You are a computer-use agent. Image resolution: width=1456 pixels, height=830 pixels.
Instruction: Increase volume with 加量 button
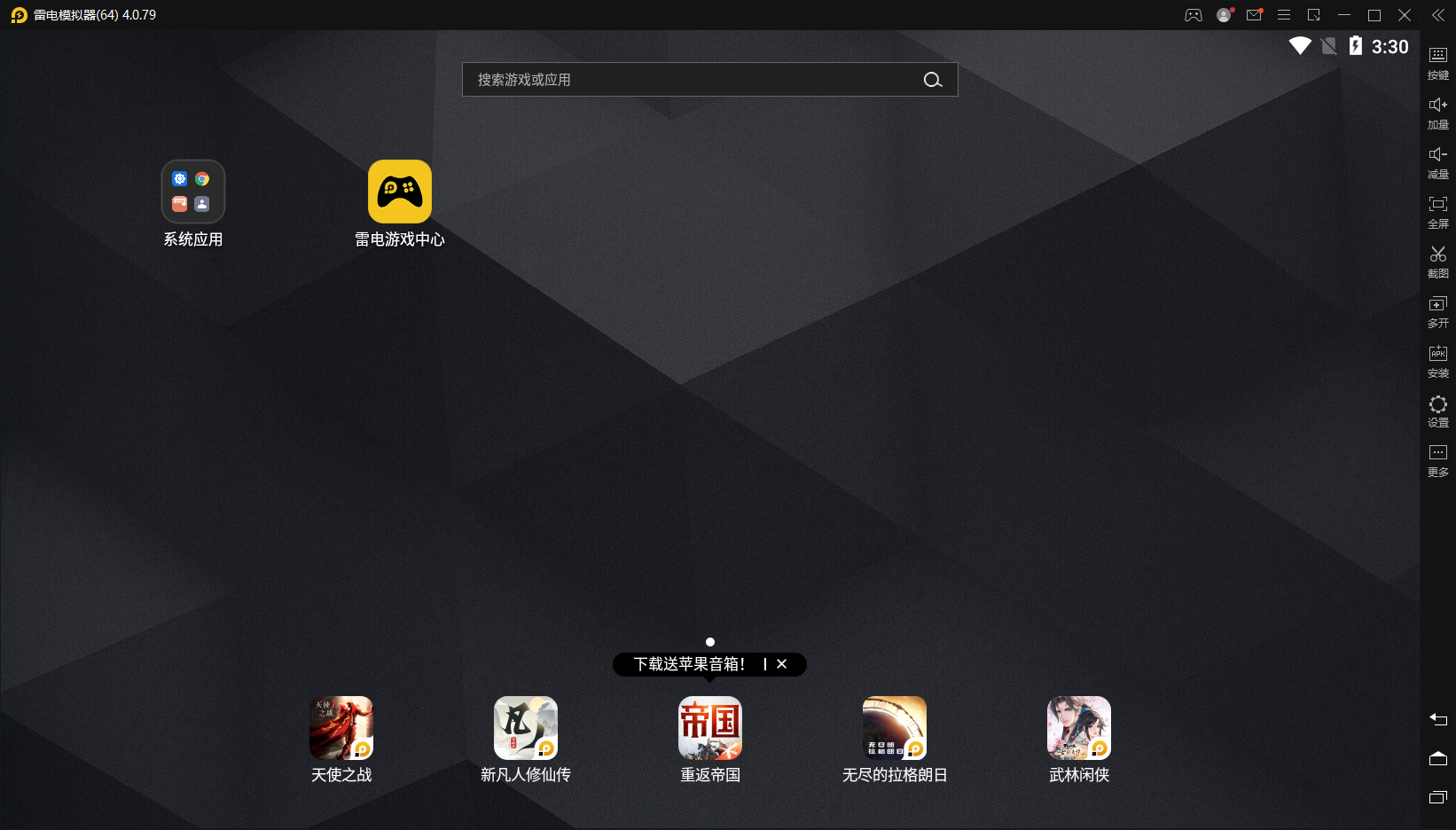[x=1438, y=114]
